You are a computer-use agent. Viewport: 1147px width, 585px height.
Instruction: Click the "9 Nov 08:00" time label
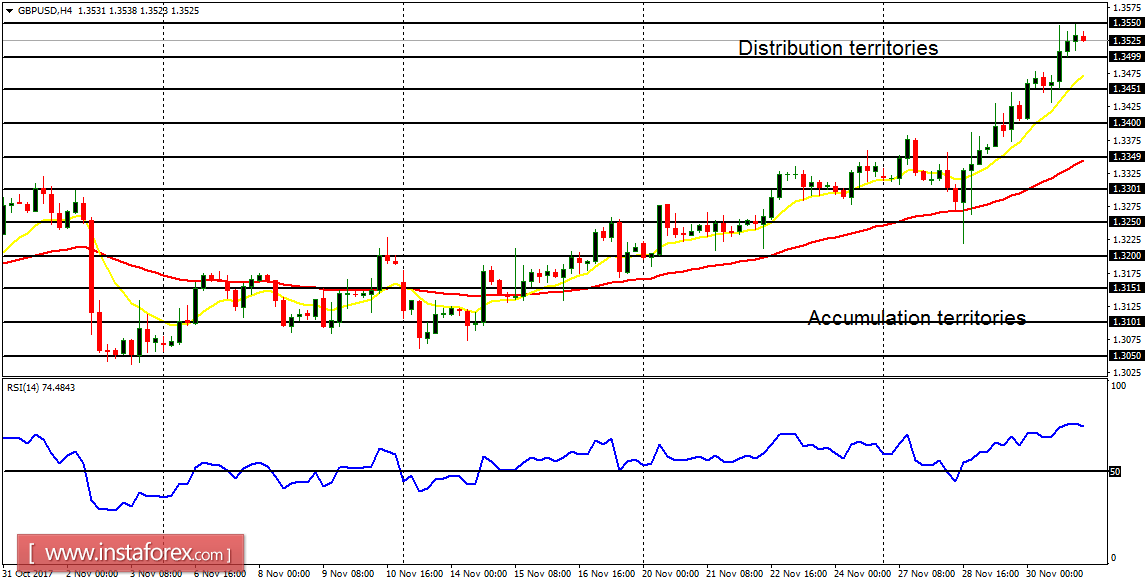(346, 575)
